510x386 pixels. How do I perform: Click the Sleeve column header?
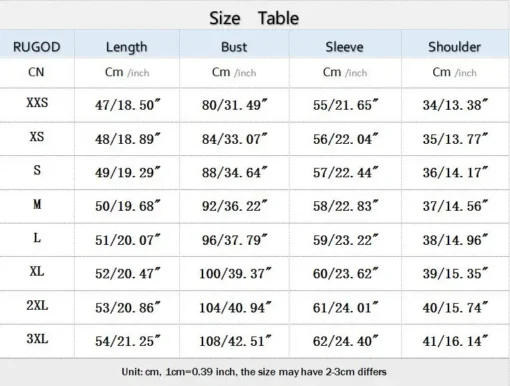(x=345, y=47)
